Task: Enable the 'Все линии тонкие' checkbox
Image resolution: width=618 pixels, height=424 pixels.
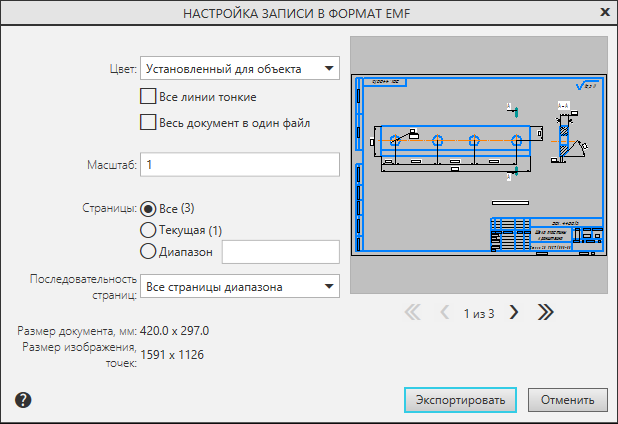Action: pos(148,98)
